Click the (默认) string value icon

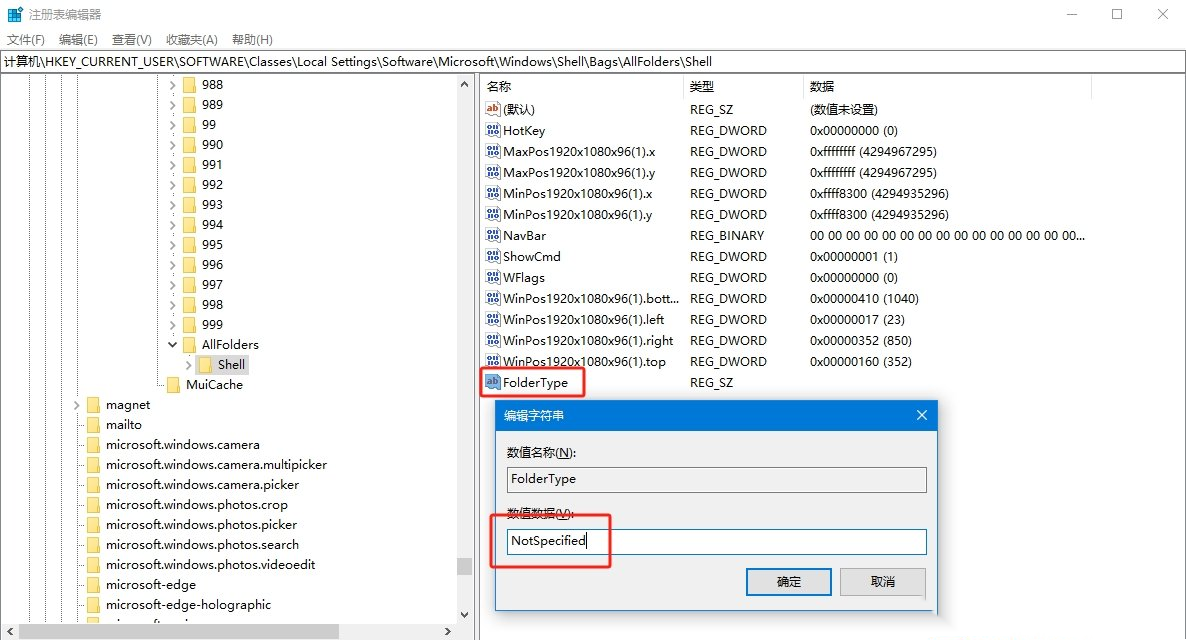(492, 109)
